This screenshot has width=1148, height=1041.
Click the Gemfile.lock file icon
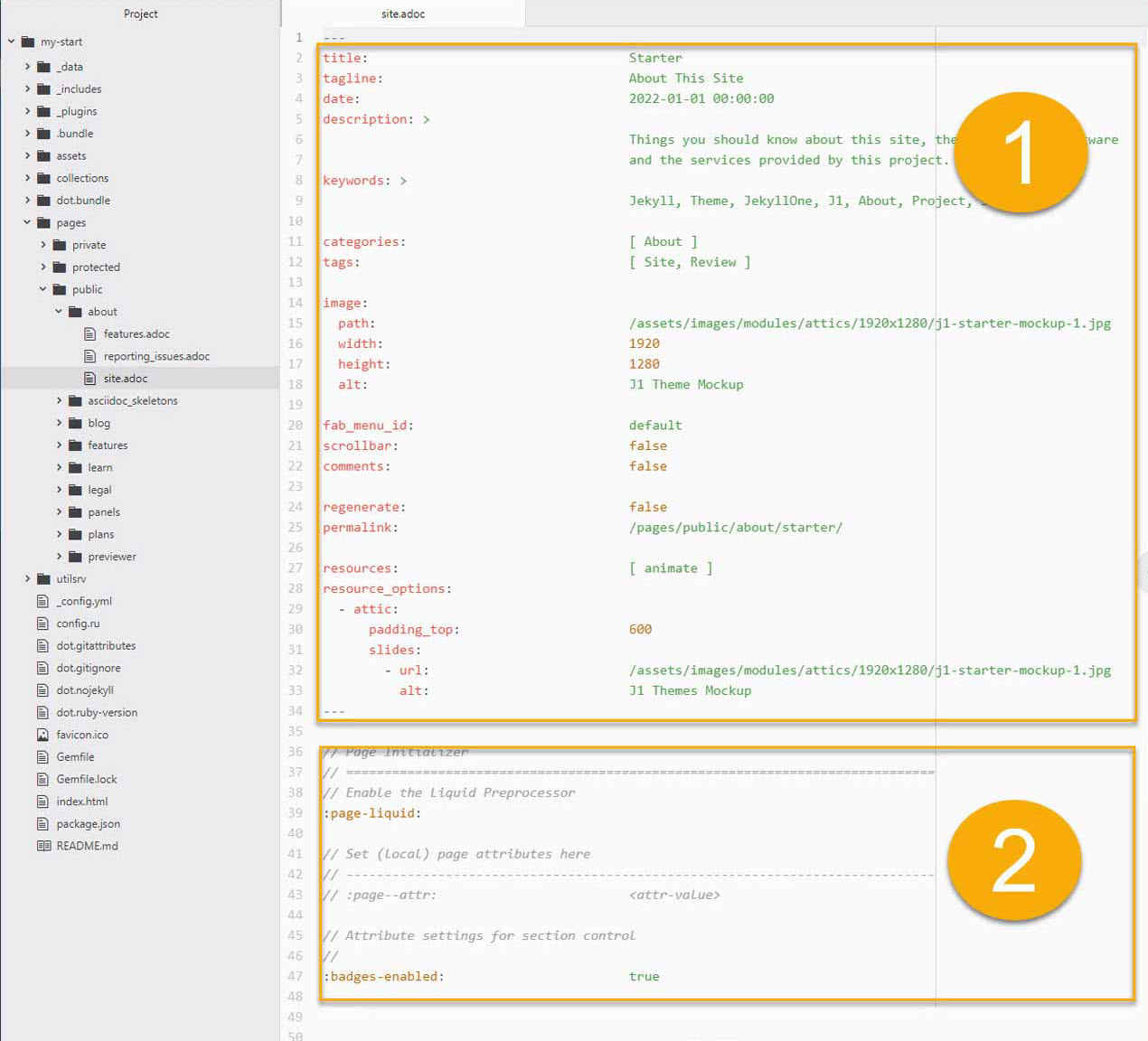click(42, 779)
